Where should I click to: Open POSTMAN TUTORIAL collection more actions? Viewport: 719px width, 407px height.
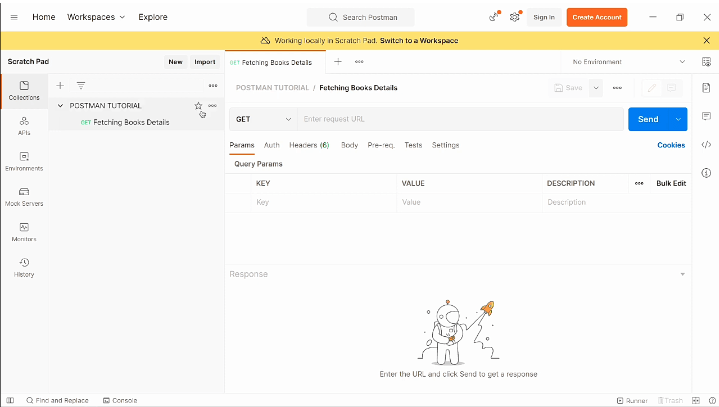212,106
